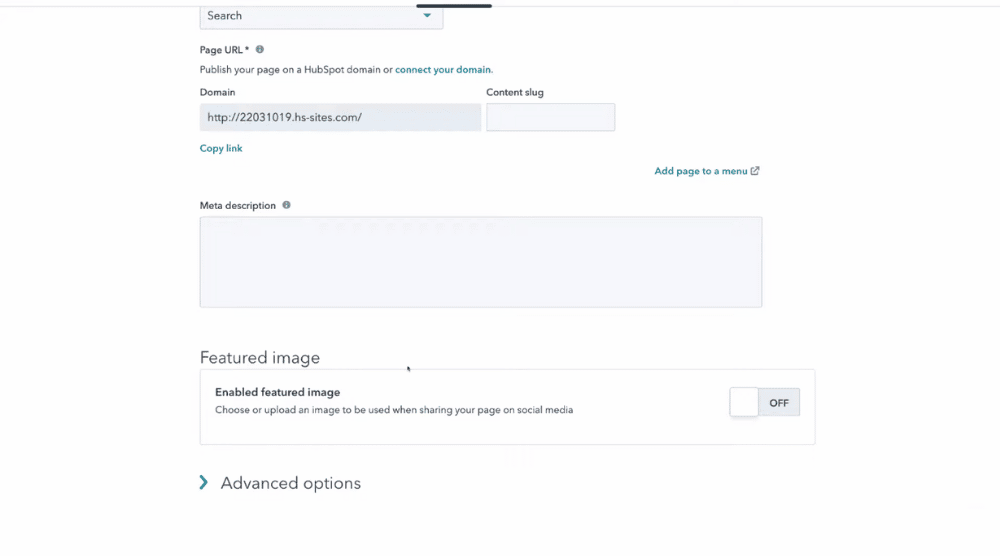Click the Enabled featured image title text
Viewport: 1000px width, 556px height.
coord(277,392)
